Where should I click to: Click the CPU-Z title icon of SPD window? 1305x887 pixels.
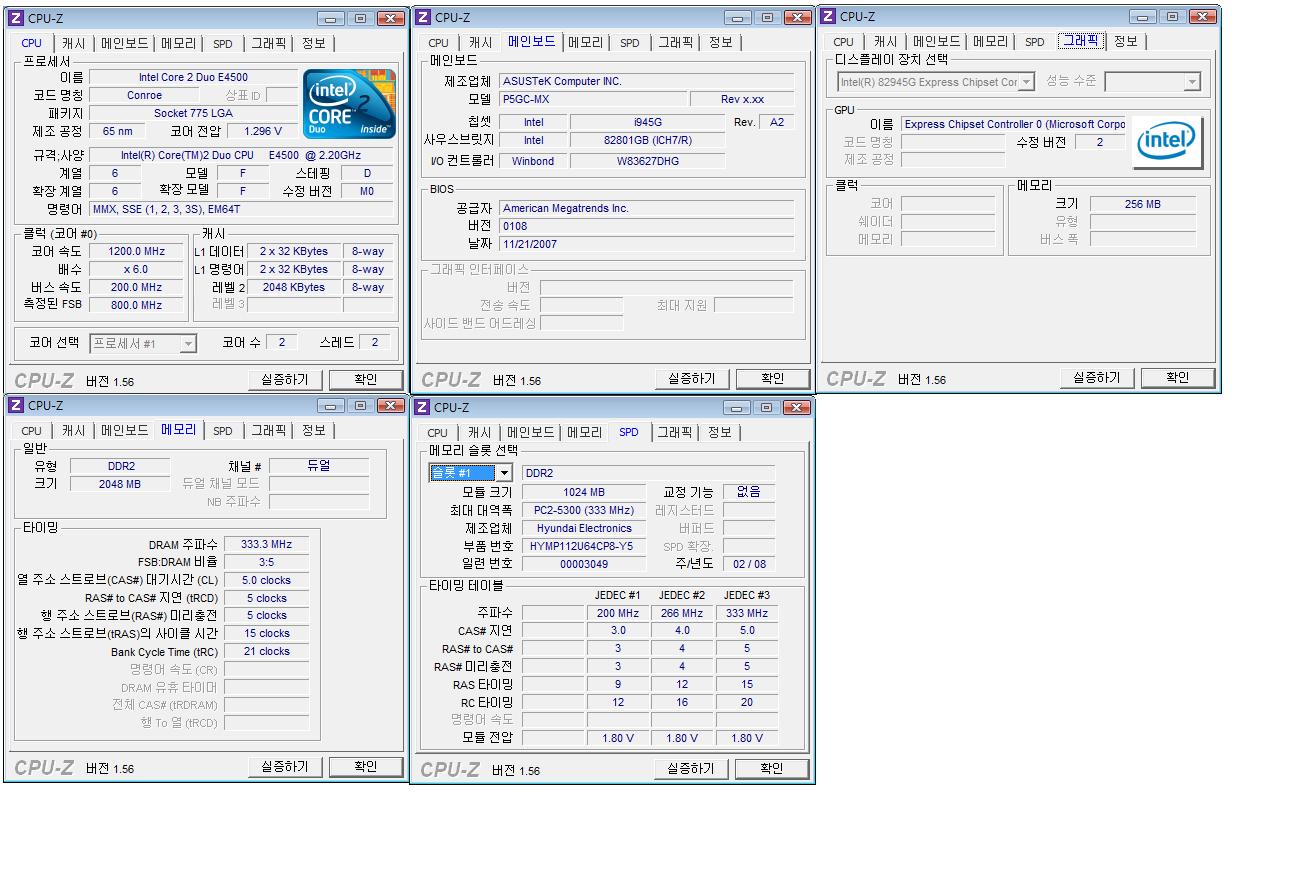click(x=423, y=407)
